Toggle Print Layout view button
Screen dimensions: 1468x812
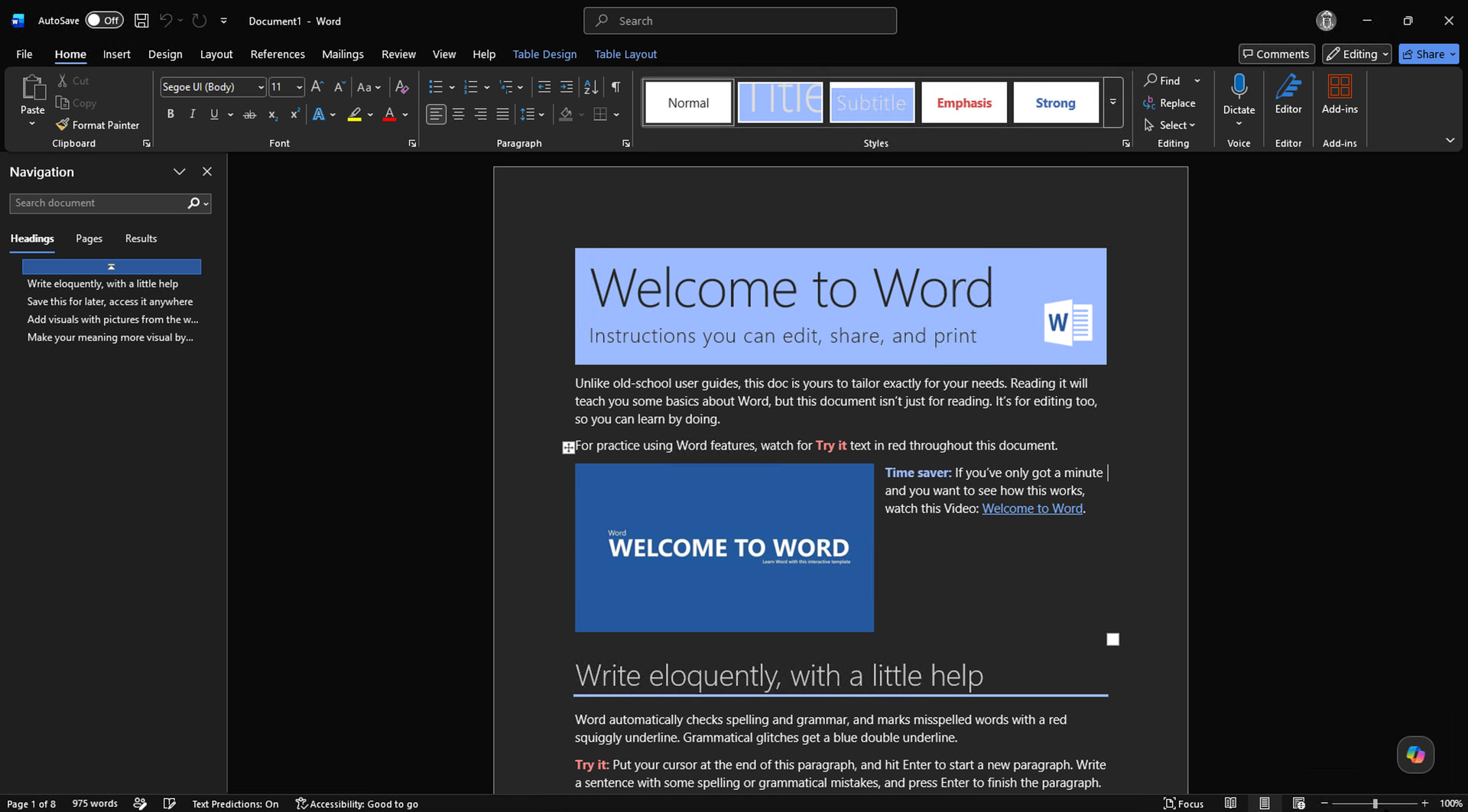pyautogui.click(x=1265, y=804)
